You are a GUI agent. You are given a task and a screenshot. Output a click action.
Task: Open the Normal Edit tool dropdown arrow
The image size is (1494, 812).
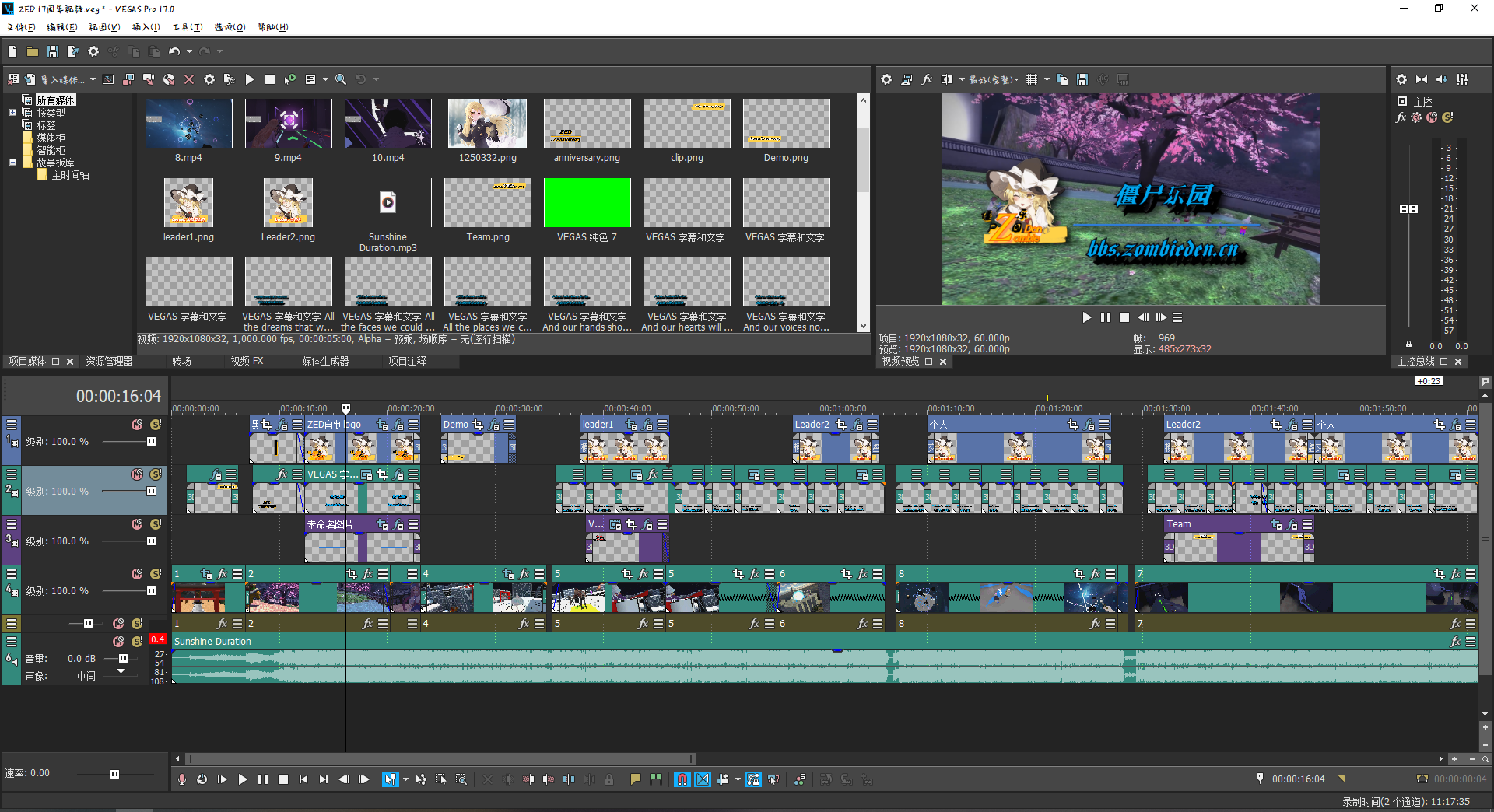click(405, 779)
